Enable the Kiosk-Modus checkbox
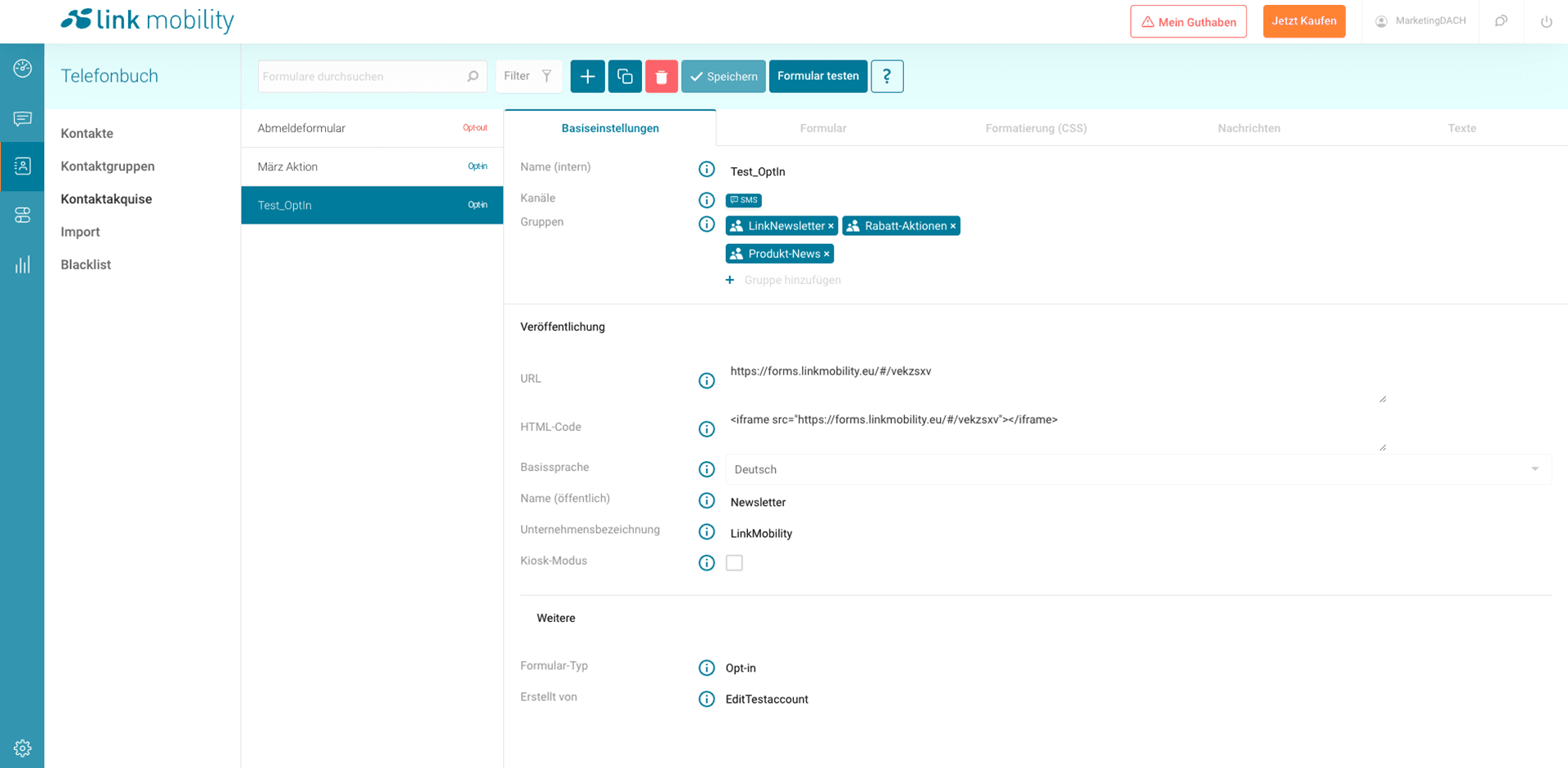Image resolution: width=1568 pixels, height=768 pixels. click(734, 562)
